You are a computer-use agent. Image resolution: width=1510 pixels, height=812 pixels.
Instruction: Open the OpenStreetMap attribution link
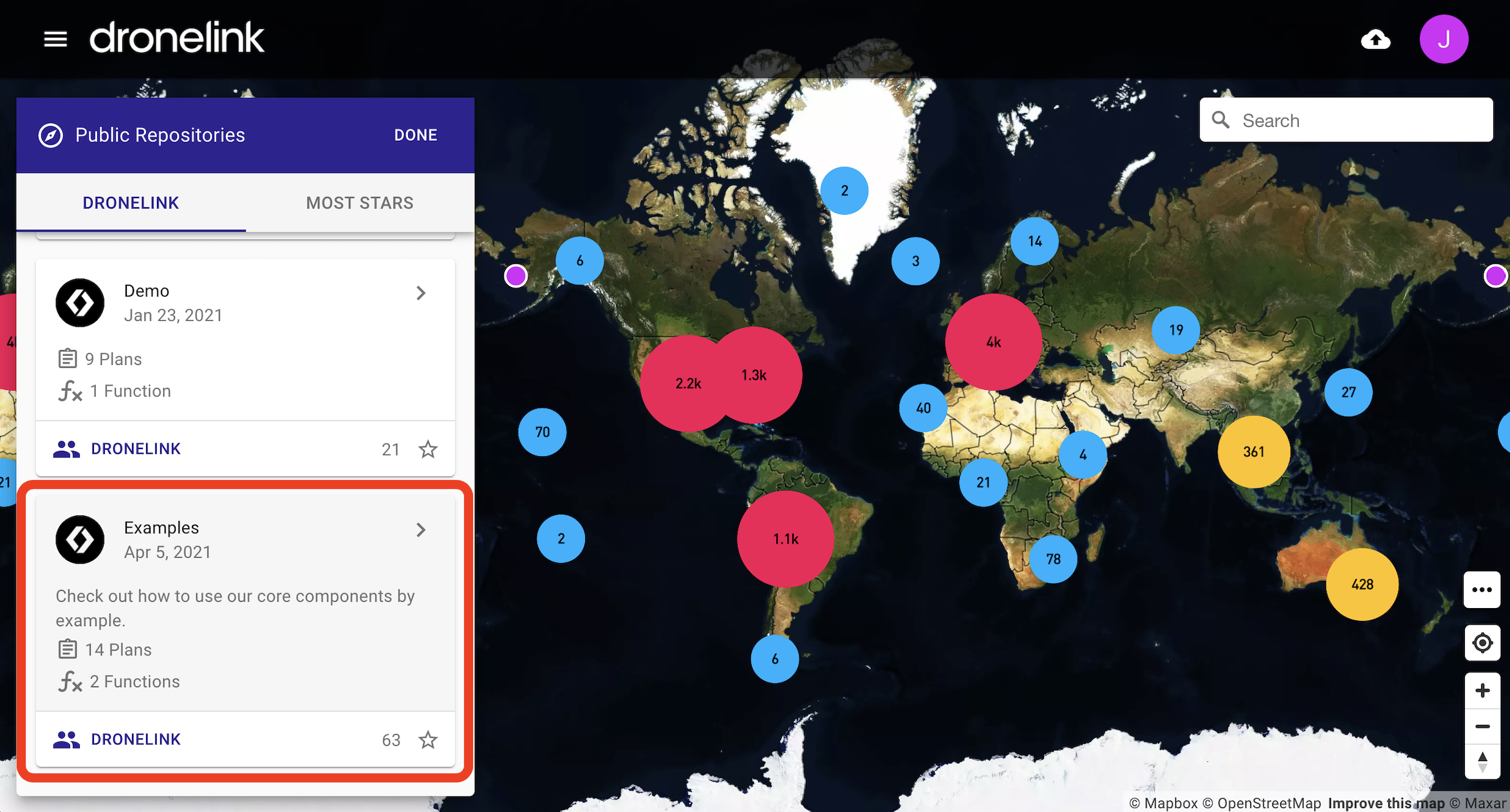point(1262,803)
